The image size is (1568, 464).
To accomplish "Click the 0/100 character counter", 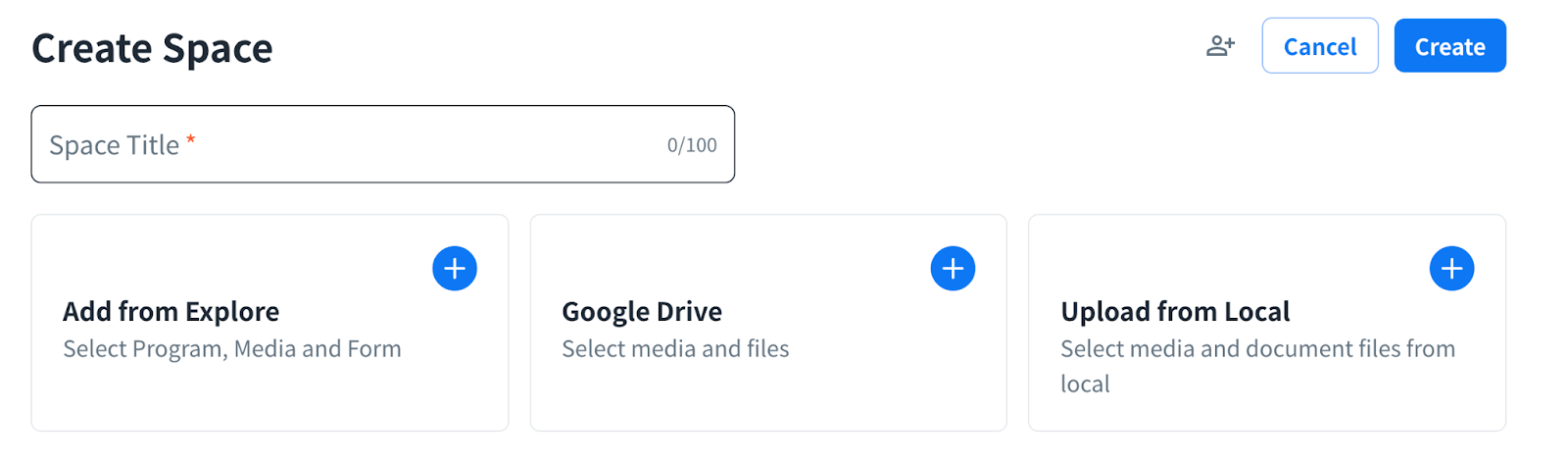I will point(692,145).
